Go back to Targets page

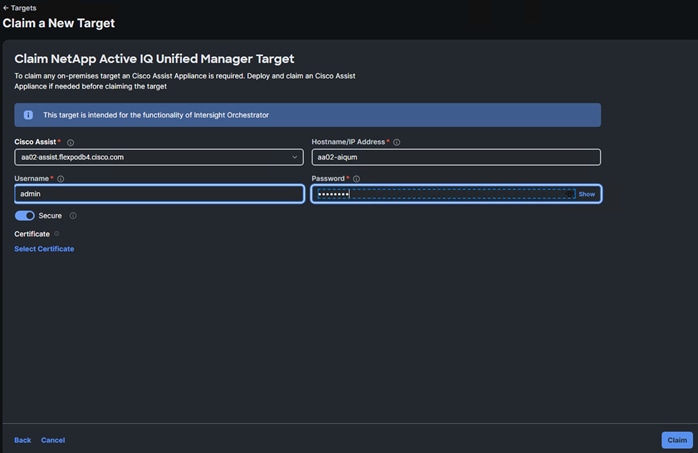coord(20,8)
